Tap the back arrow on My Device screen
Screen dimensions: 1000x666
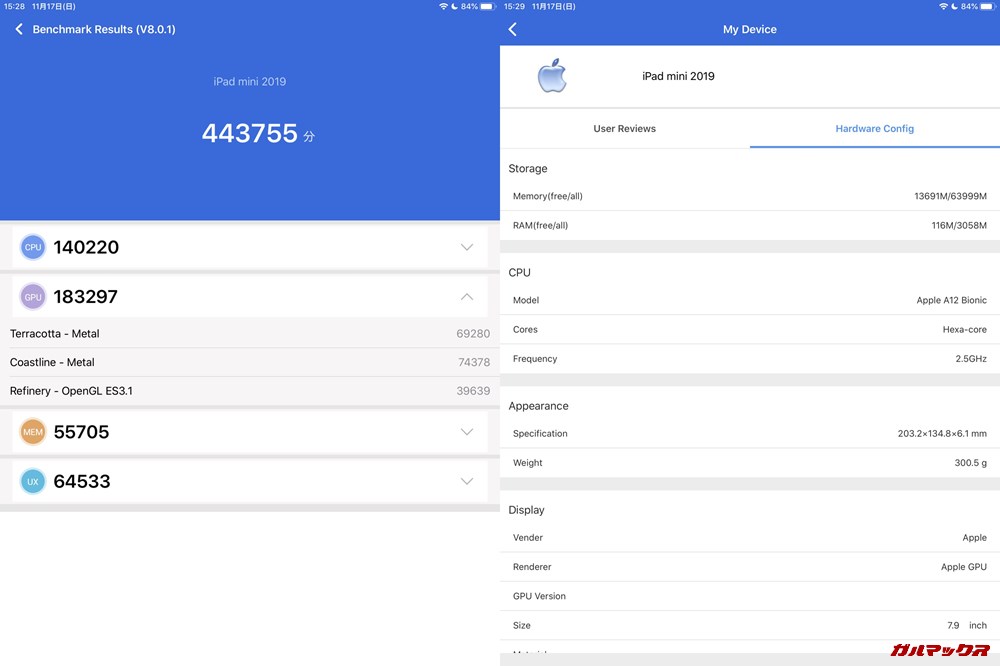(x=512, y=29)
